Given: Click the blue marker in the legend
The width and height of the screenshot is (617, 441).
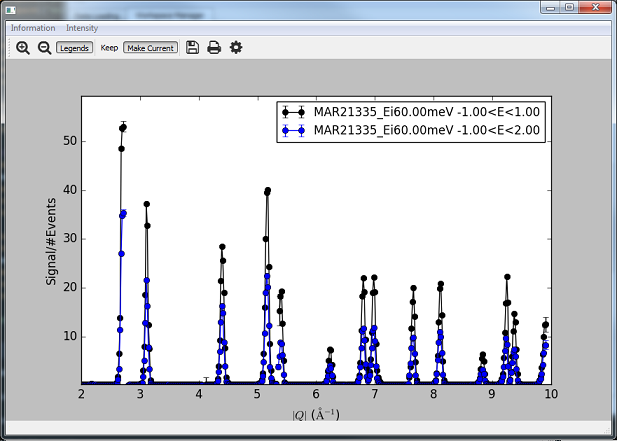Looking at the screenshot, I should coord(294,130).
